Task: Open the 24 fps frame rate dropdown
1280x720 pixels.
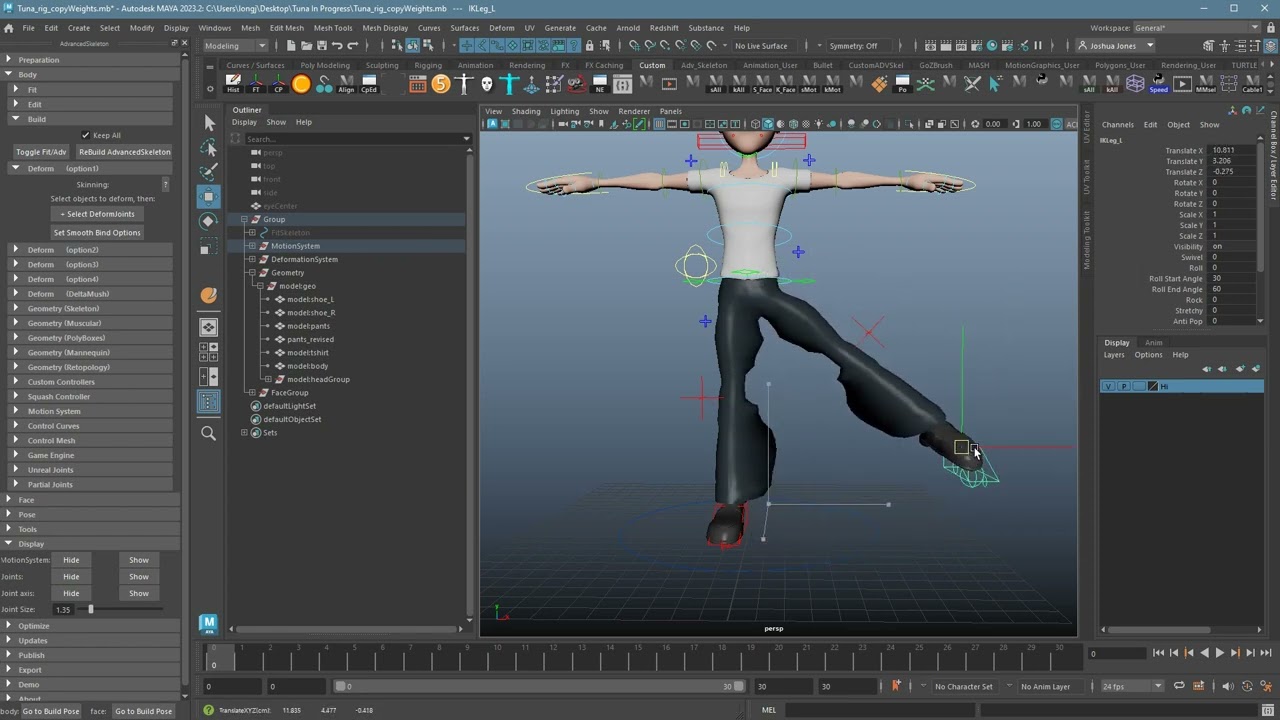Action: click(1132, 686)
